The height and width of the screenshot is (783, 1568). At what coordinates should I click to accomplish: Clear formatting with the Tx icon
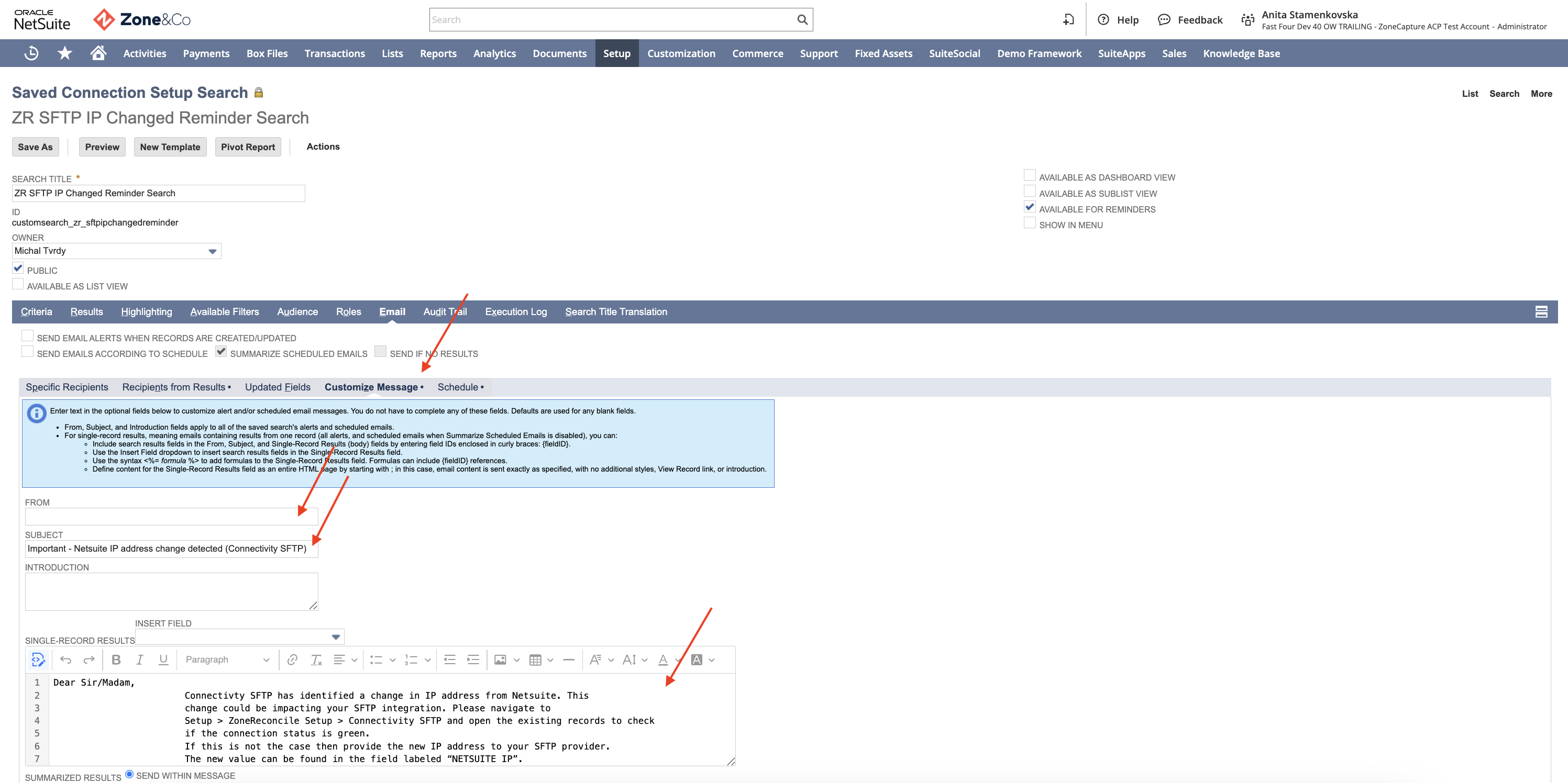[316, 659]
